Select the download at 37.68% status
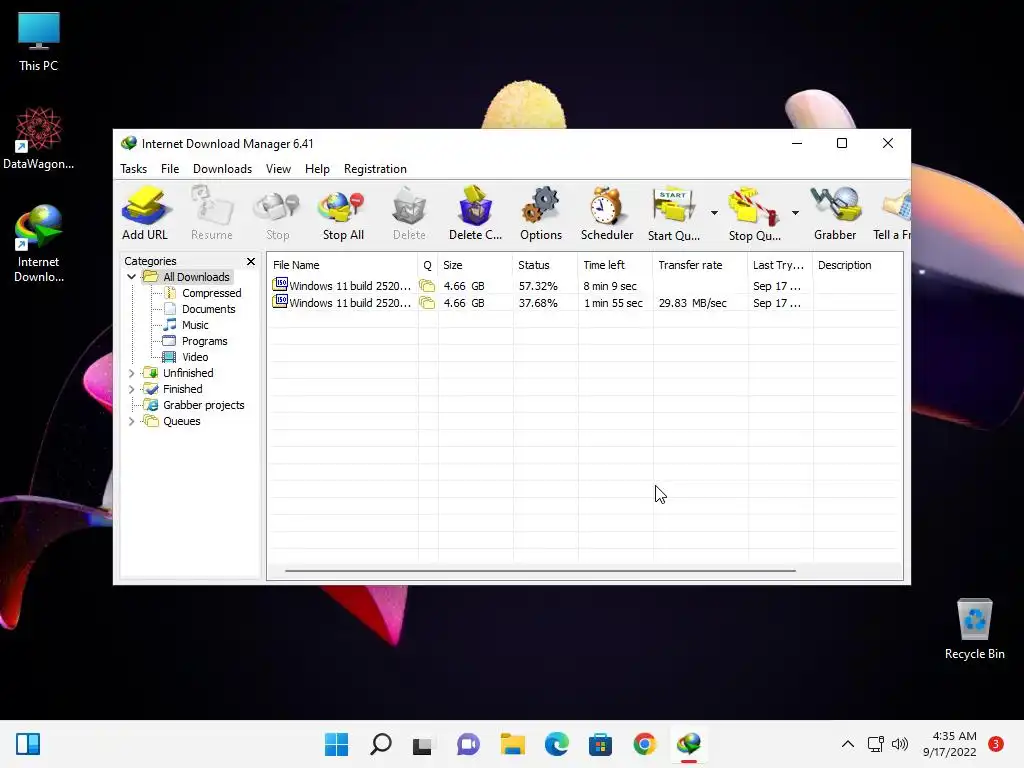This screenshot has width=1024, height=768. (584, 303)
